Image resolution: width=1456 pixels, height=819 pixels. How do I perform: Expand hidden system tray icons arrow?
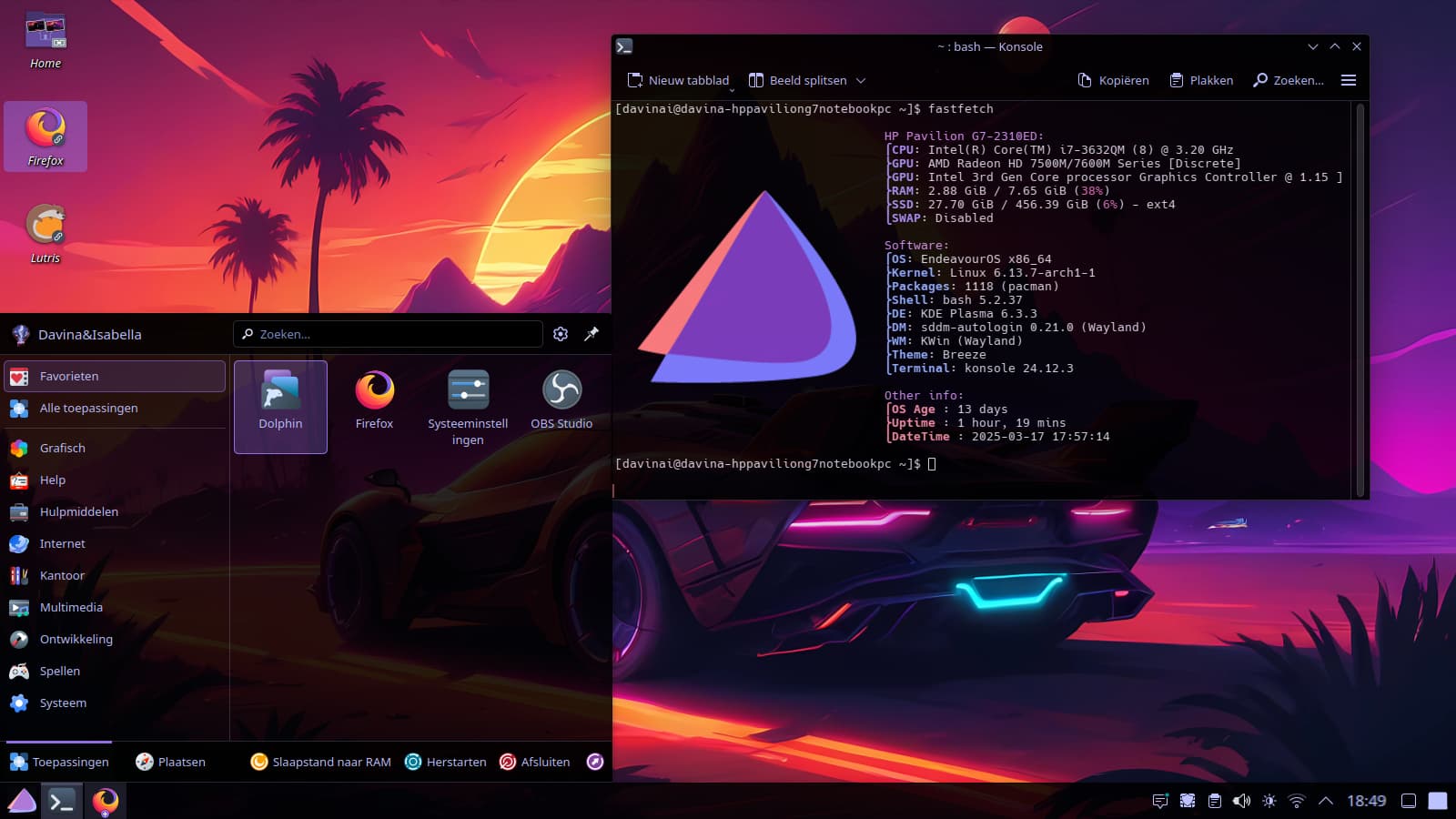[1326, 801]
